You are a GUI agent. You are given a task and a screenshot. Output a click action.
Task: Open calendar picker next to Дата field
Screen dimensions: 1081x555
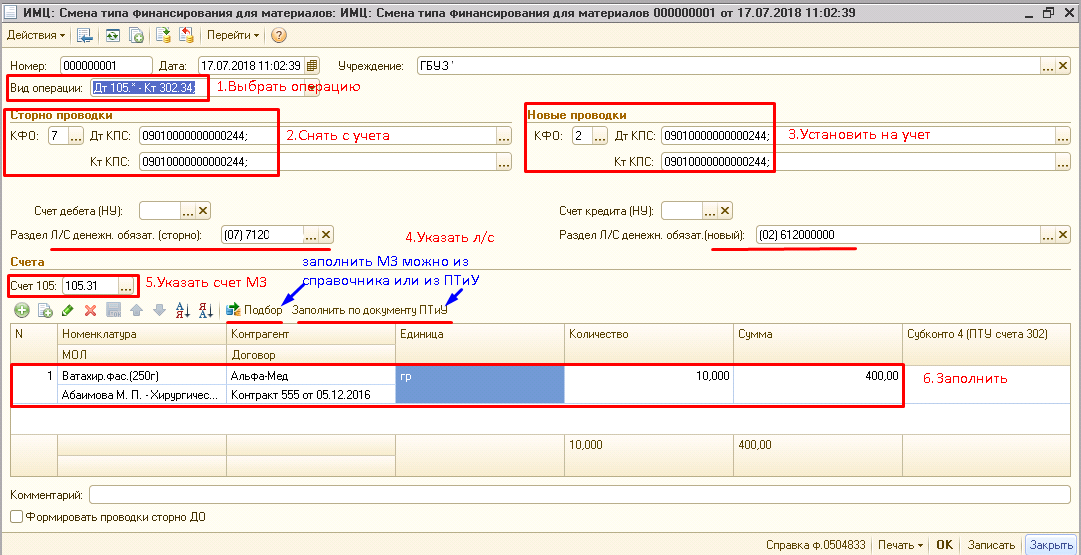pyautogui.click(x=312, y=66)
